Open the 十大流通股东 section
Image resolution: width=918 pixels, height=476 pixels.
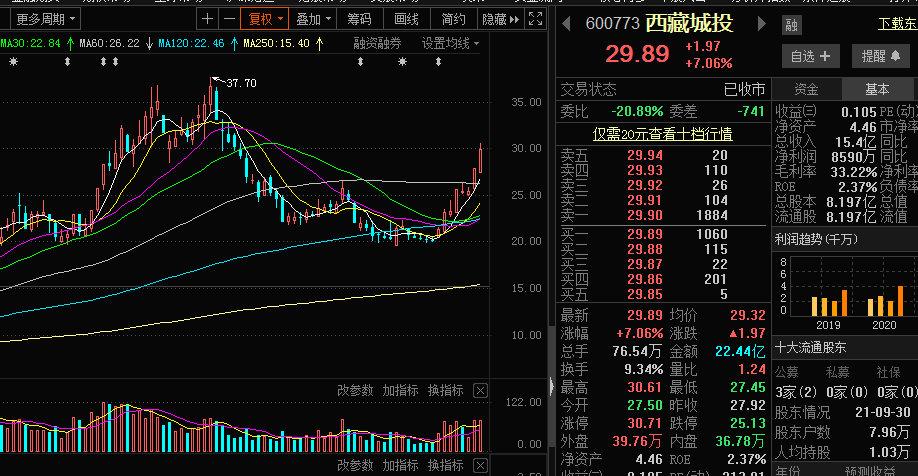click(x=810, y=348)
